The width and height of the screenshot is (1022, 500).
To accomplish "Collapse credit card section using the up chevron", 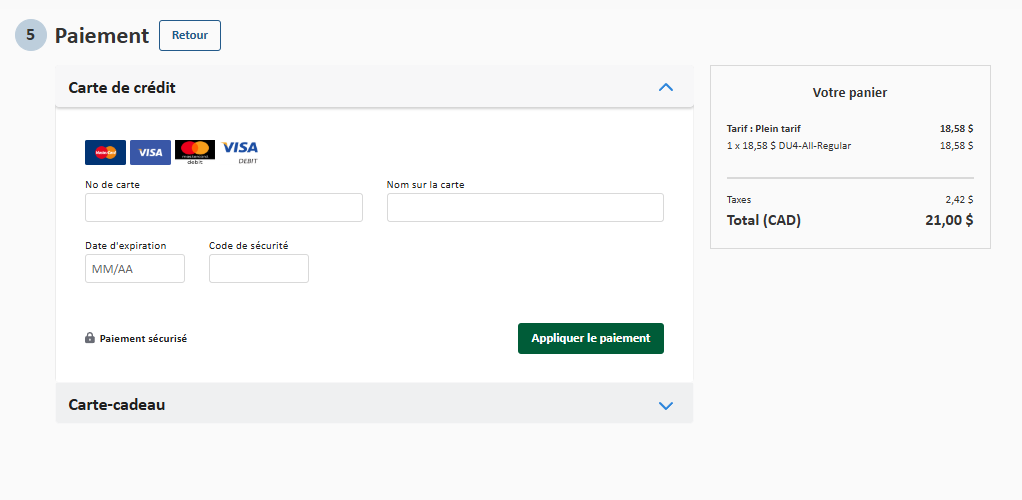I will [666, 87].
